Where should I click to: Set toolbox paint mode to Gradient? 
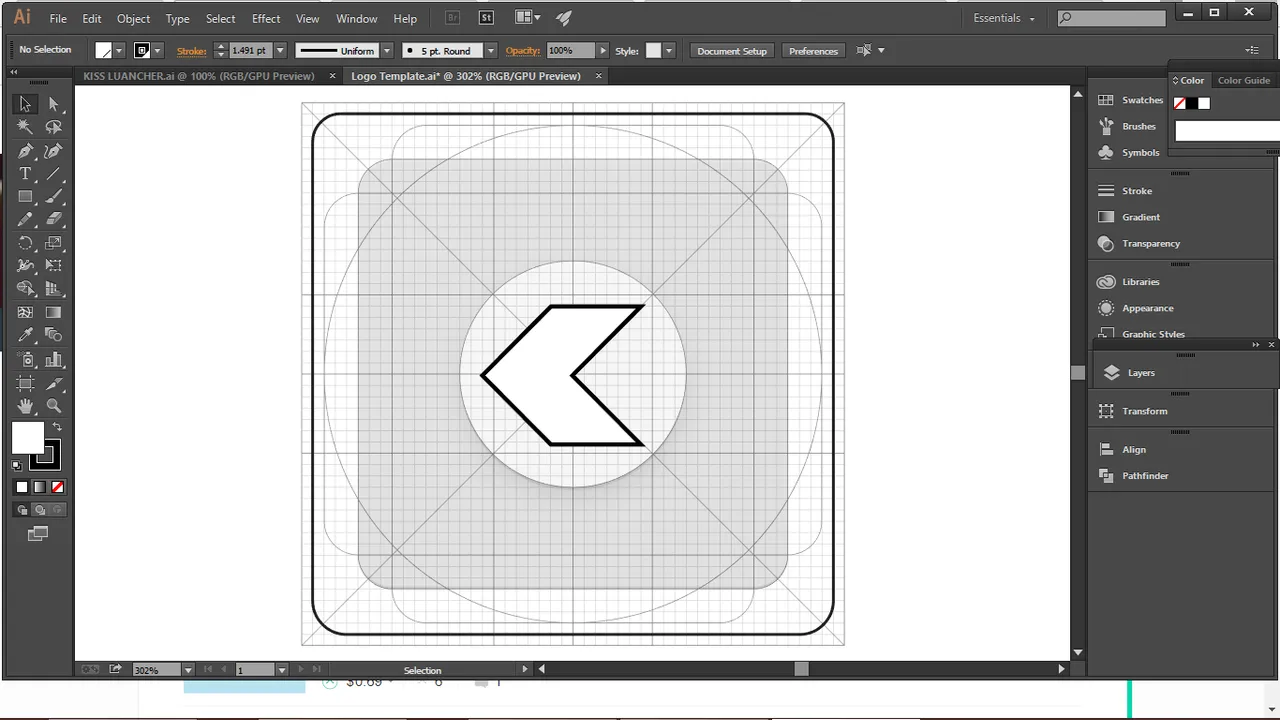coord(40,487)
